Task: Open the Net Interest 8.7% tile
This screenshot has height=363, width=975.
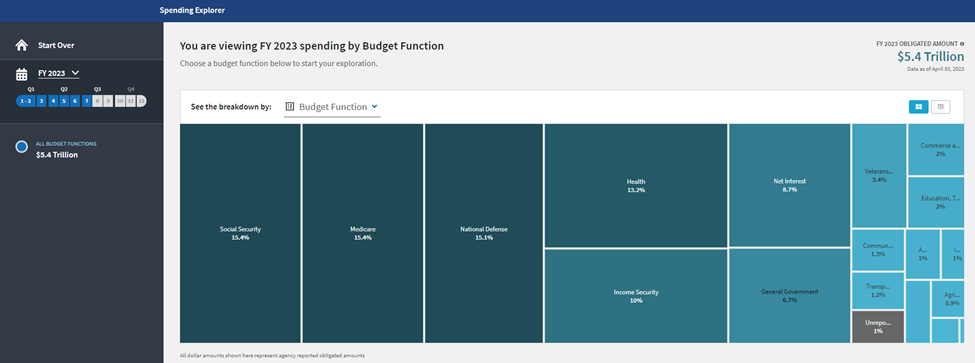Action: pos(790,185)
